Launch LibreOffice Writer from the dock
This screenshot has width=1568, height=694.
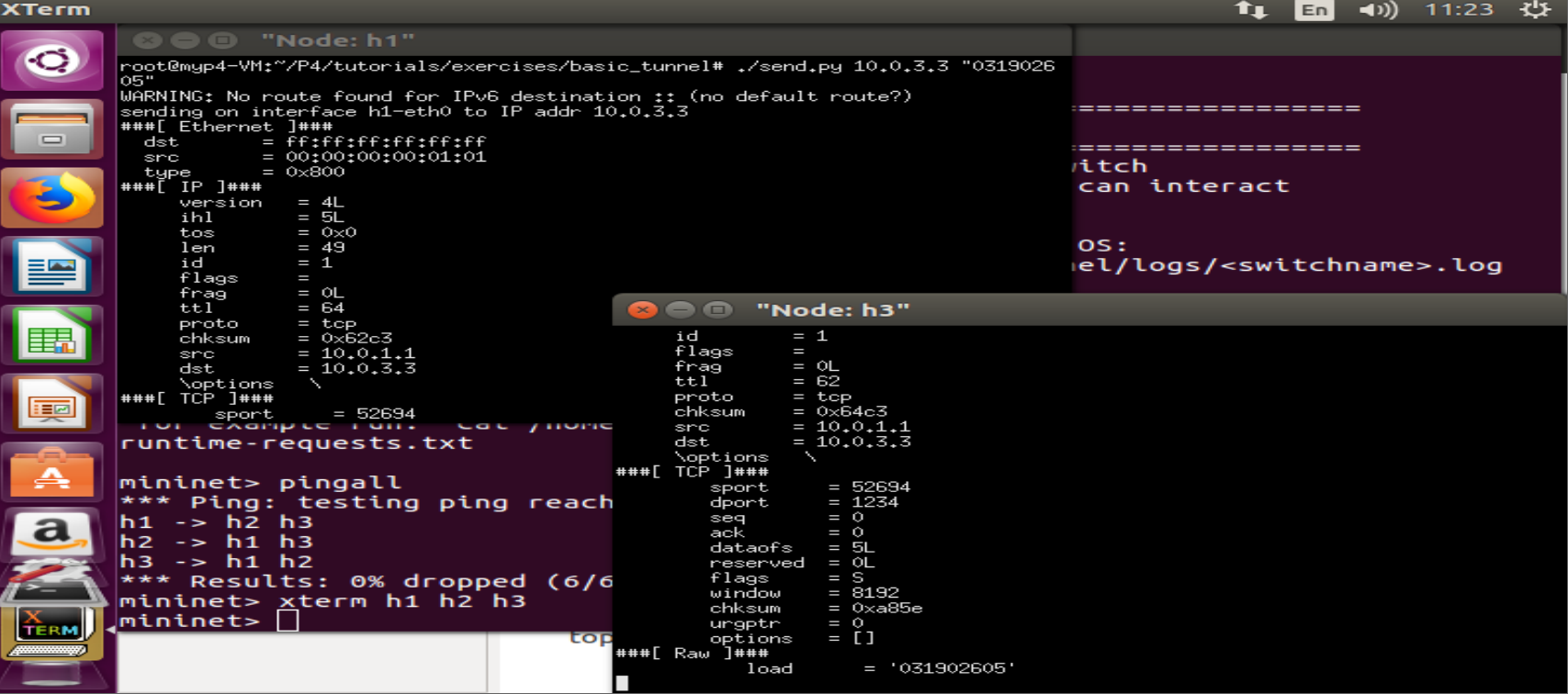[52, 267]
